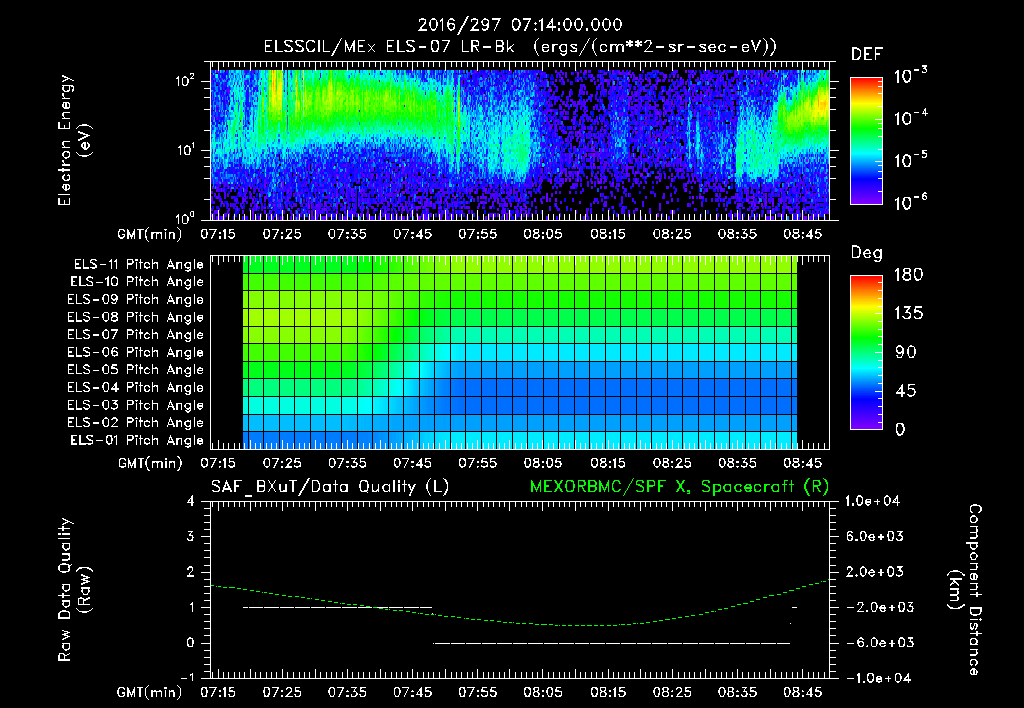Click the 4 tick on Raw Data Quality axis

(191, 501)
